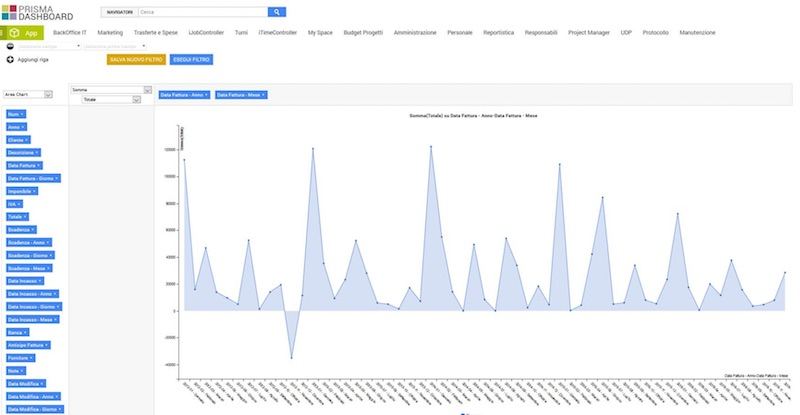
Task: Open the App cube menu
Action: (23, 33)
